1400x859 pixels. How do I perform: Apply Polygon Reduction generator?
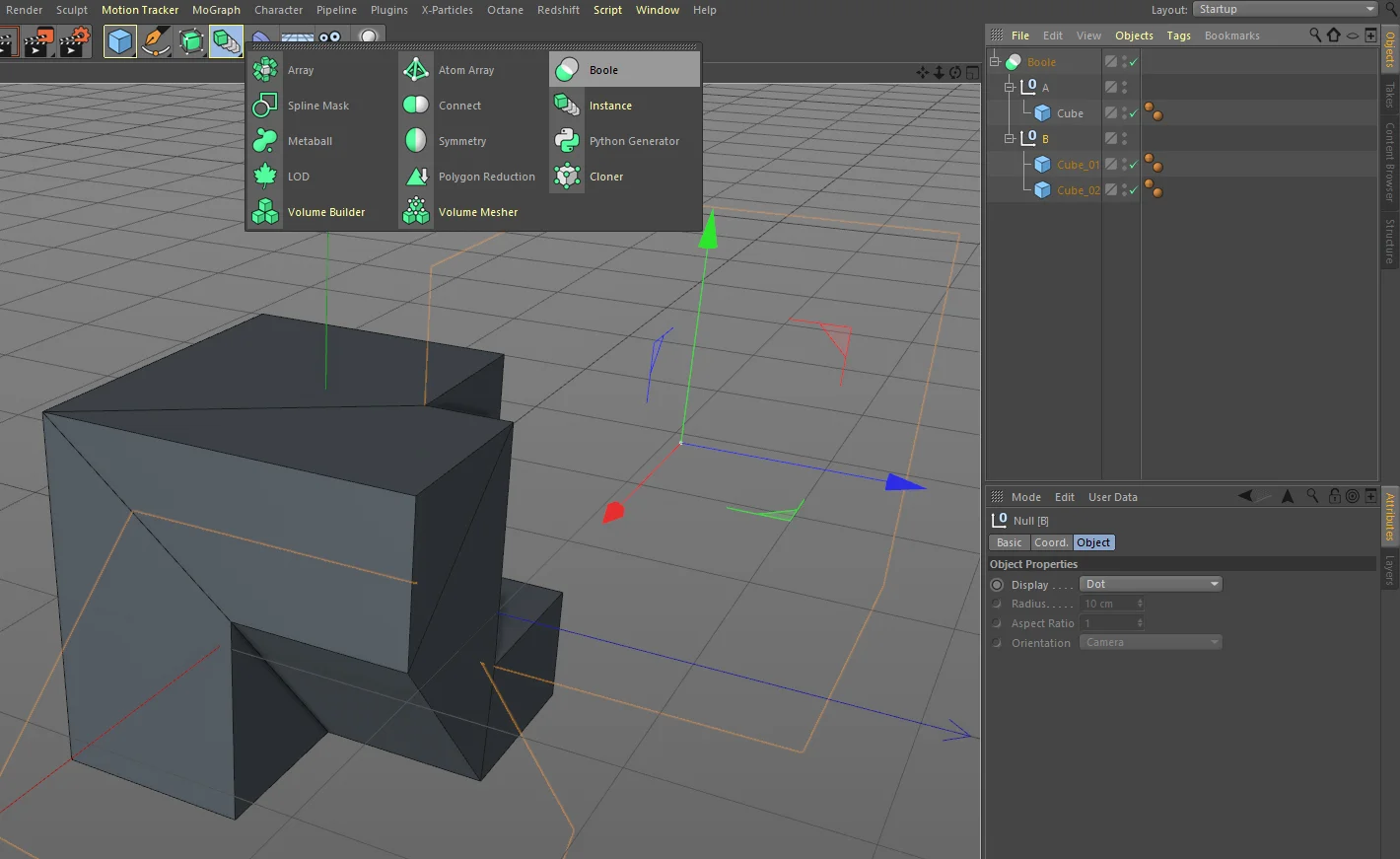[473, 177]
